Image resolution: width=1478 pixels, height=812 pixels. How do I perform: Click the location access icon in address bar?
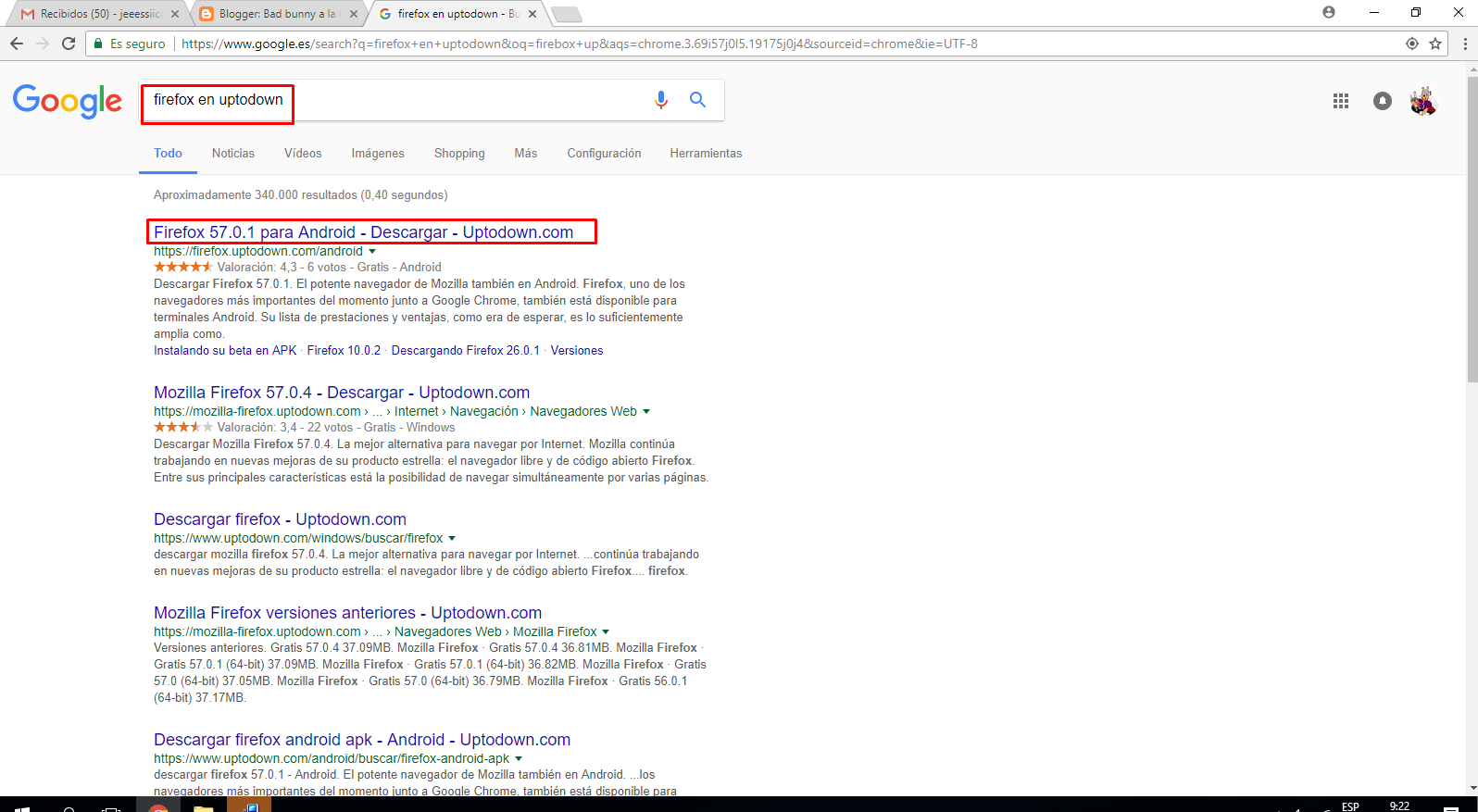coord(1412,44)
